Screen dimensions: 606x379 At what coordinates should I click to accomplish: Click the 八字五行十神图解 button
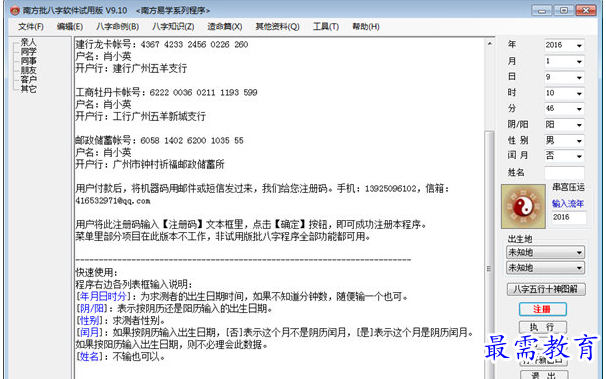click(546, 289)
